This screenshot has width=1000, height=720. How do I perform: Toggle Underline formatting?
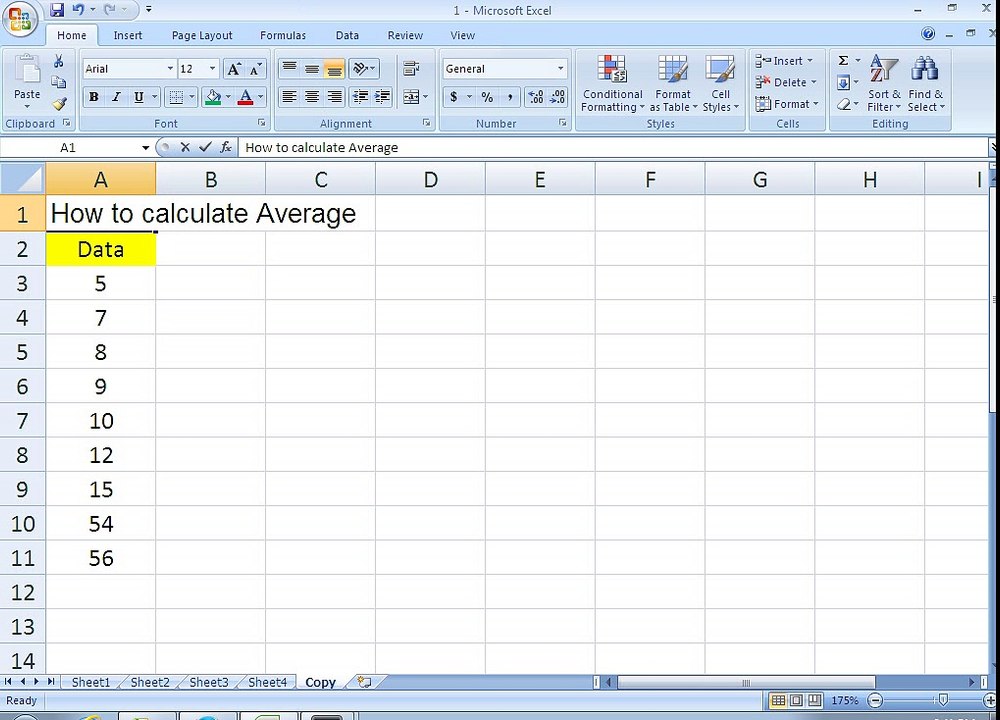click(x=138, y=97)
